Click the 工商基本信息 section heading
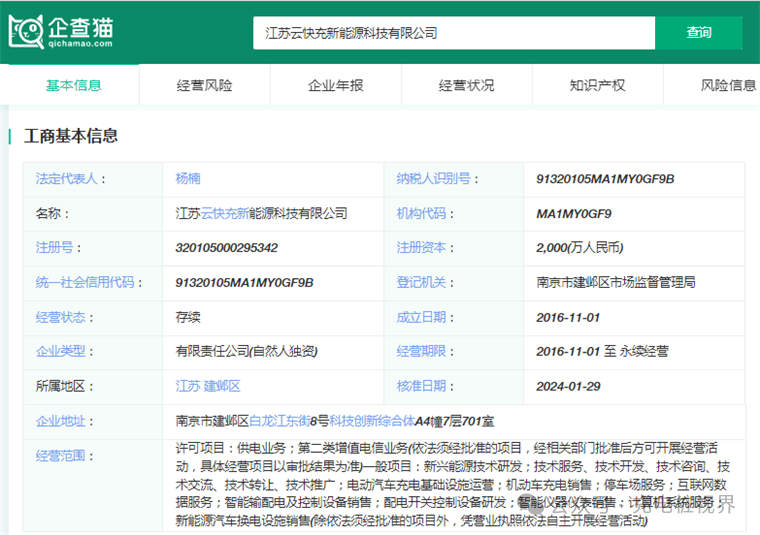Viewport: 760px width, 535px height. (x=71, y=136)
